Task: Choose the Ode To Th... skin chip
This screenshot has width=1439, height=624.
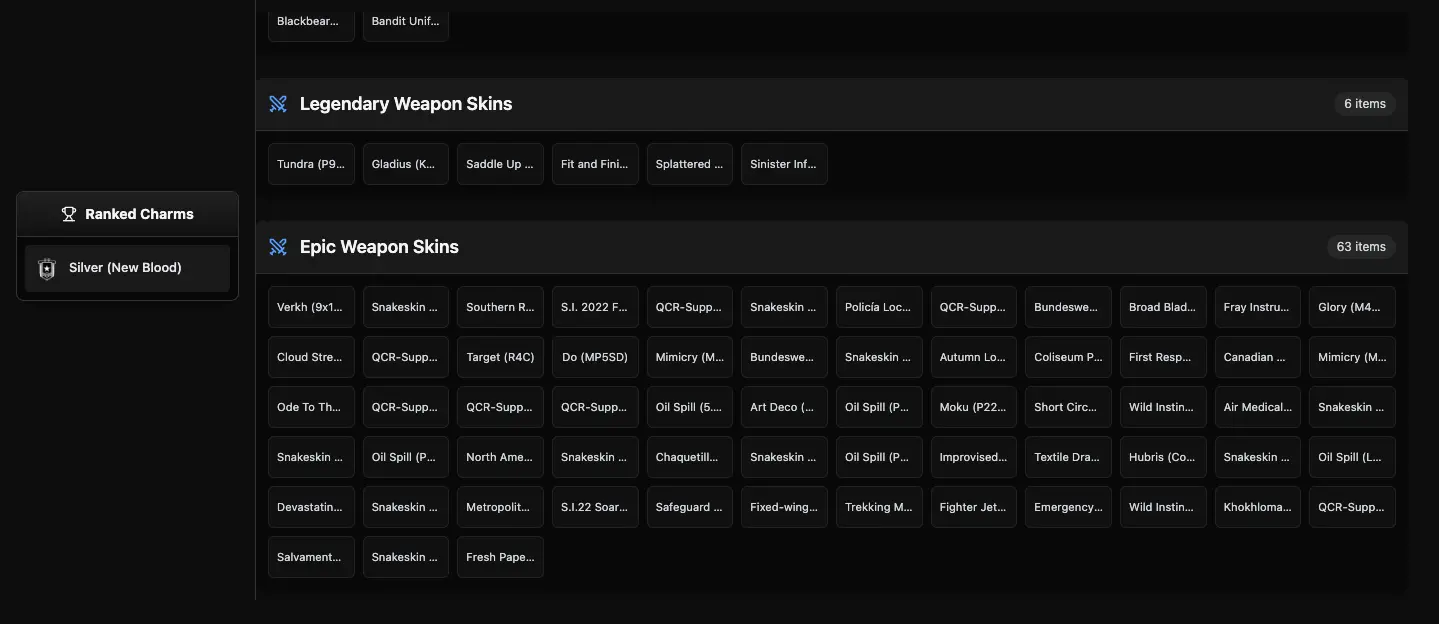Action: tap(311, 407)
